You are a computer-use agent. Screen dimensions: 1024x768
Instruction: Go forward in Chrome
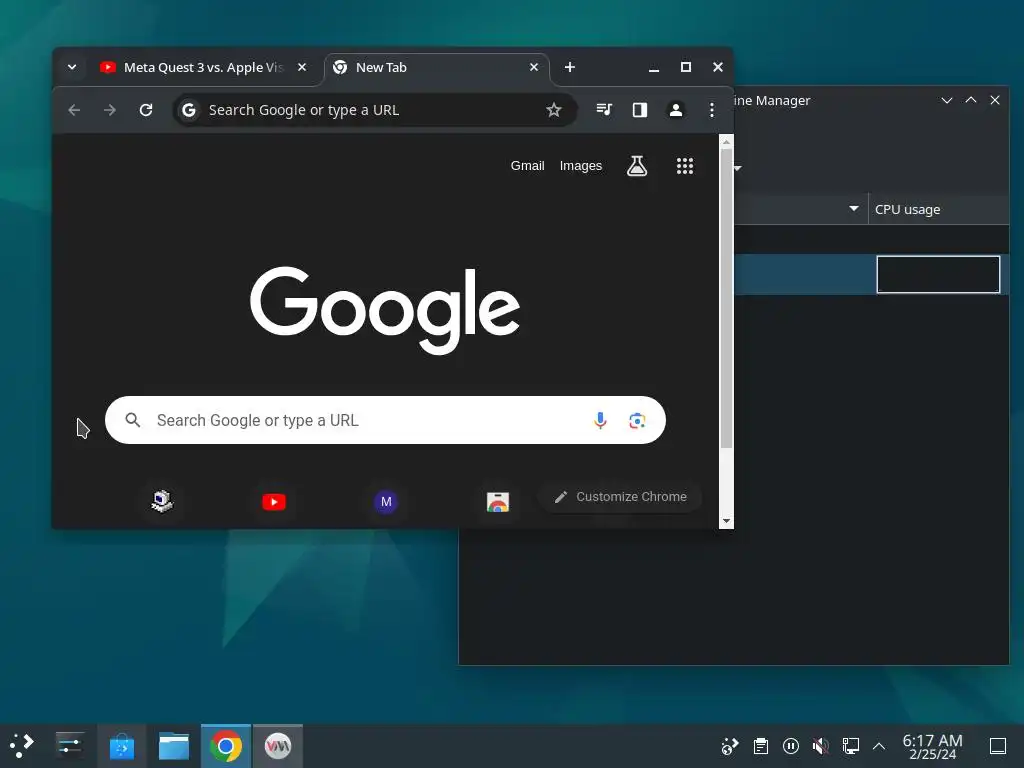point(110,110)
